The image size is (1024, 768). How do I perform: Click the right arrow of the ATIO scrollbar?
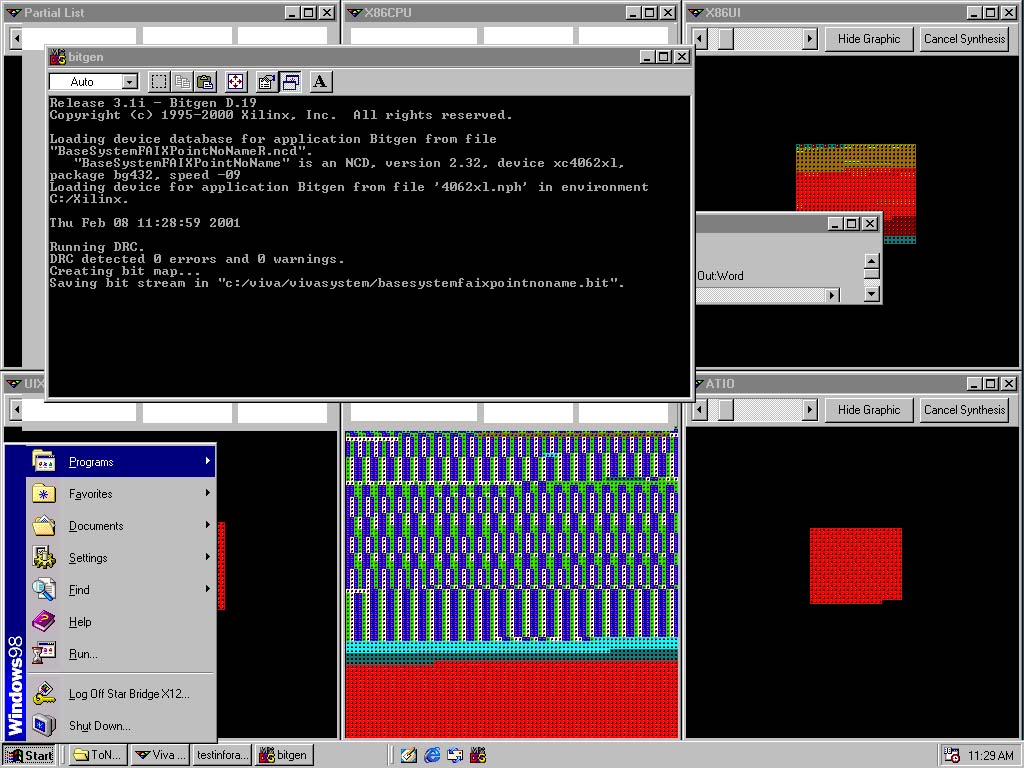(x=810, y=410)
